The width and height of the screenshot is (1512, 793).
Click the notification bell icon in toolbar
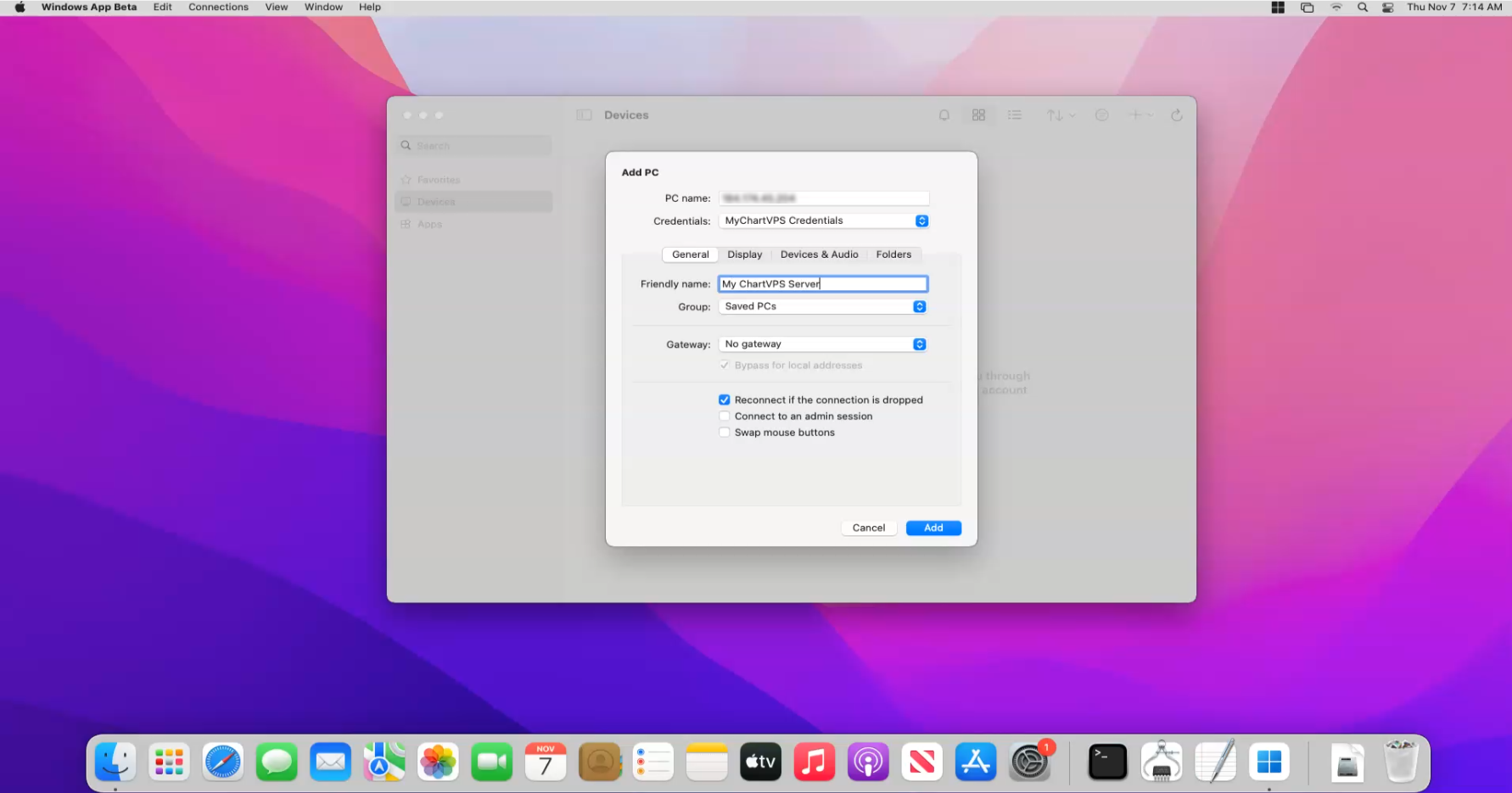(x=944, y=115)
